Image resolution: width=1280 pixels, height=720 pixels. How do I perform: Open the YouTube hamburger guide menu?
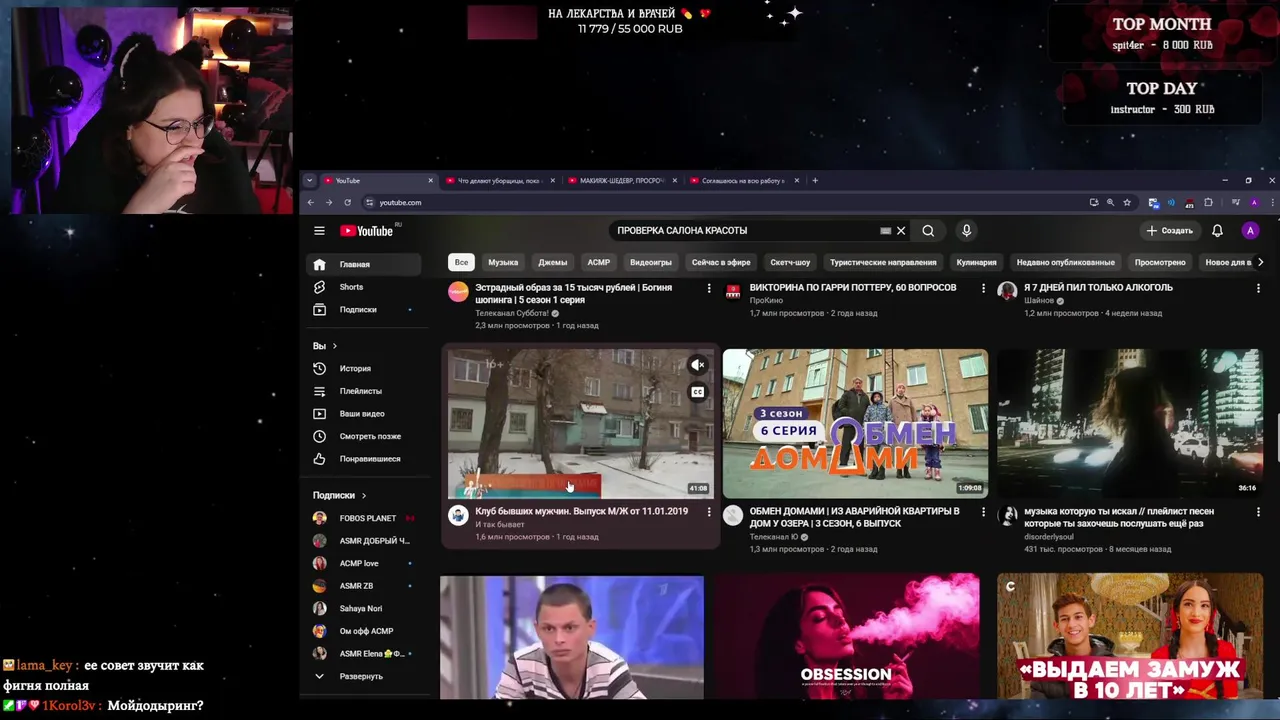click(x=319, y=231)
